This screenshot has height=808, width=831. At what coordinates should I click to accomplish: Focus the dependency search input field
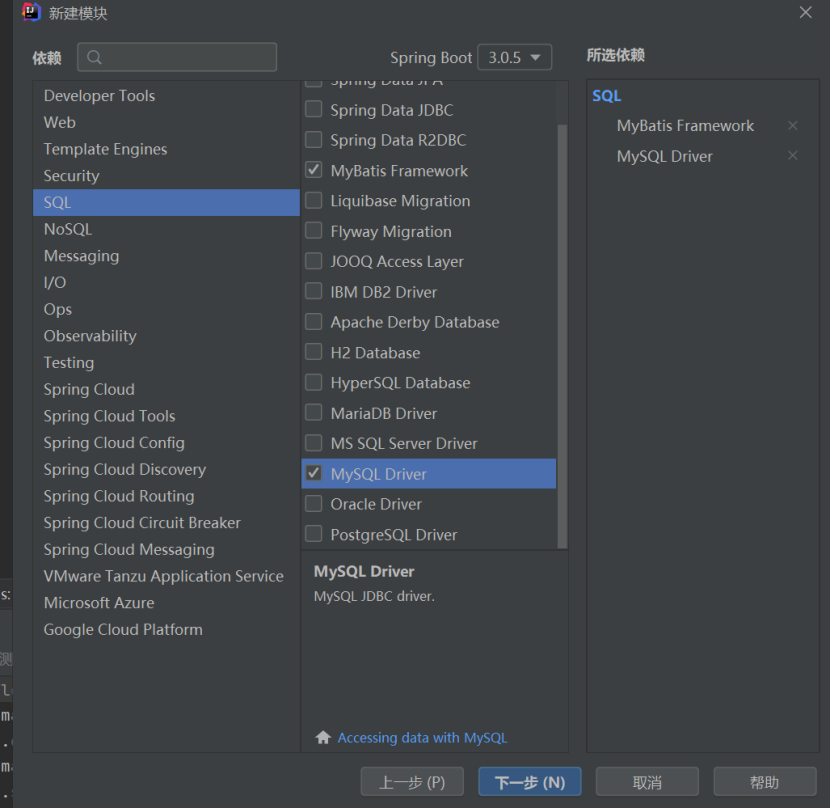click(x=177, y=57)
